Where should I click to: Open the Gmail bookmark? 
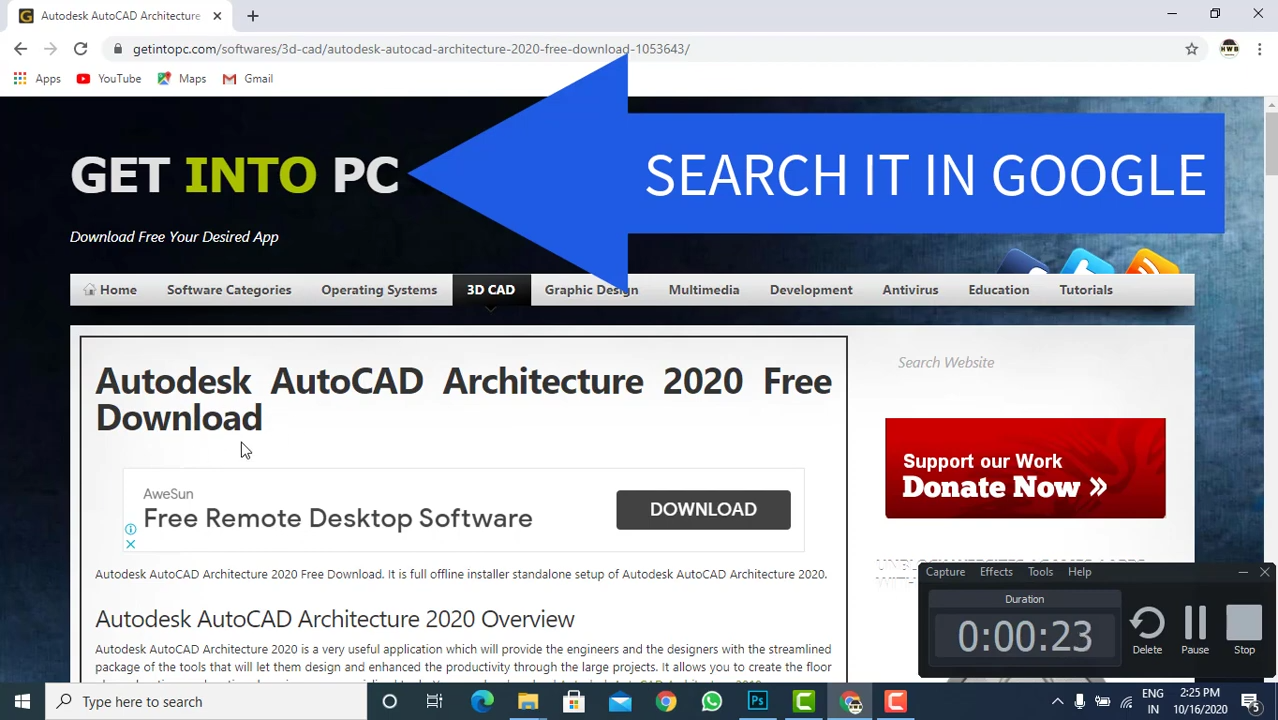(x=247, y=78)
